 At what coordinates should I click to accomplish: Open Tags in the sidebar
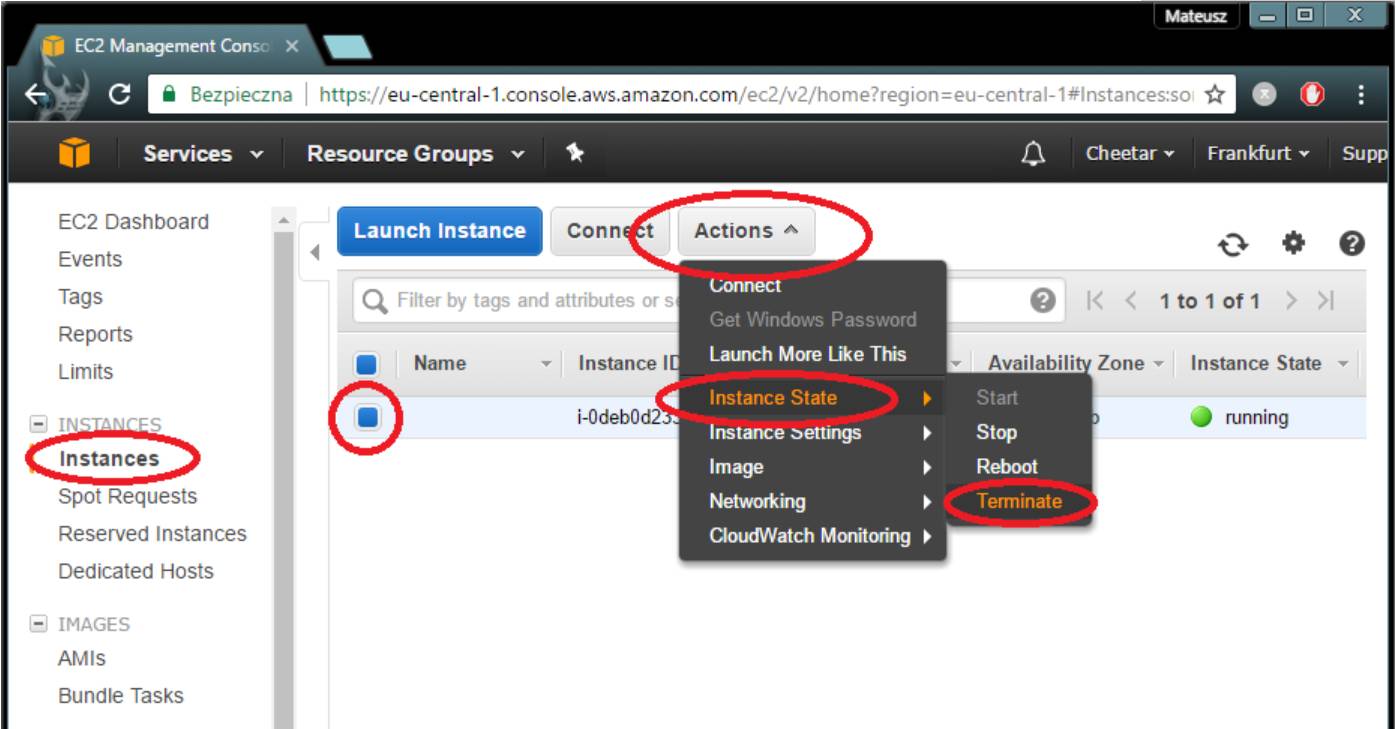tap(80, 297)
